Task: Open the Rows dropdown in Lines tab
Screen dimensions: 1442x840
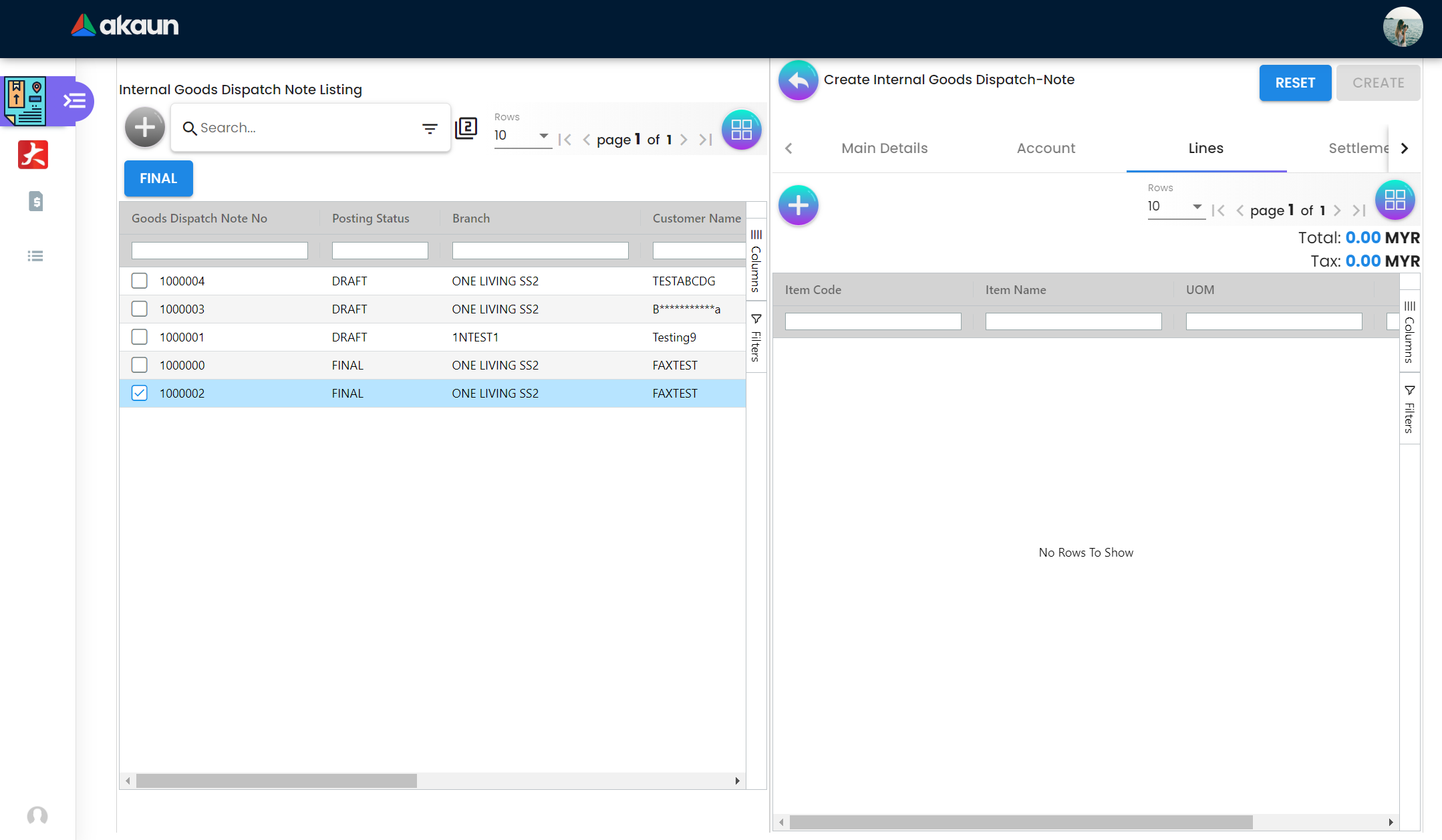Action: point(1175,206)
